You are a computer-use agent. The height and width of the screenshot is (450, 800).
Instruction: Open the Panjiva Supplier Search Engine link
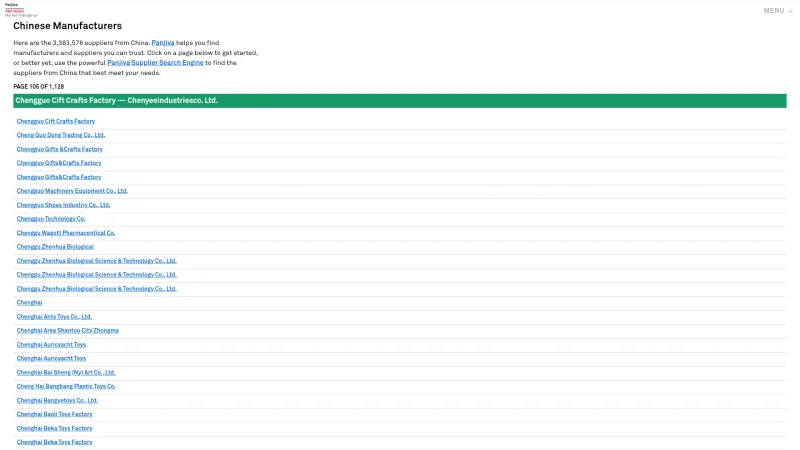[155, 63]
